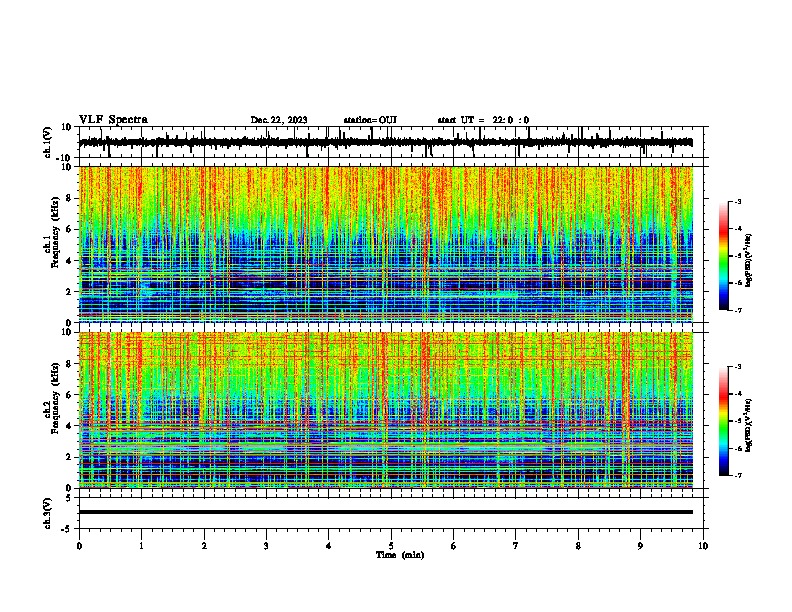Click the 'ch.1(V)' axis label

pyautogui.click(x=48, y=142)
